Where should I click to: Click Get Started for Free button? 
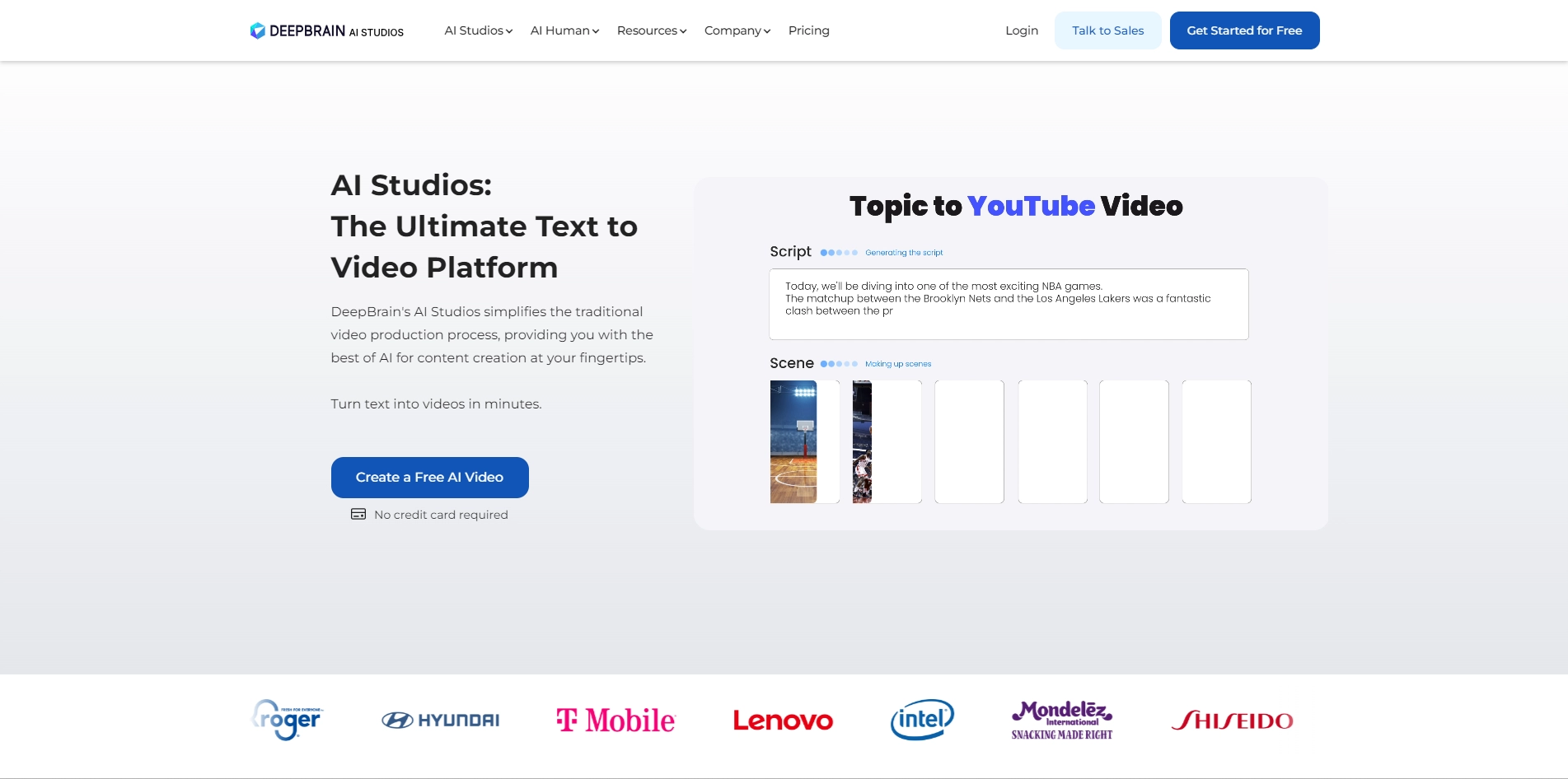coord(1244,30)
